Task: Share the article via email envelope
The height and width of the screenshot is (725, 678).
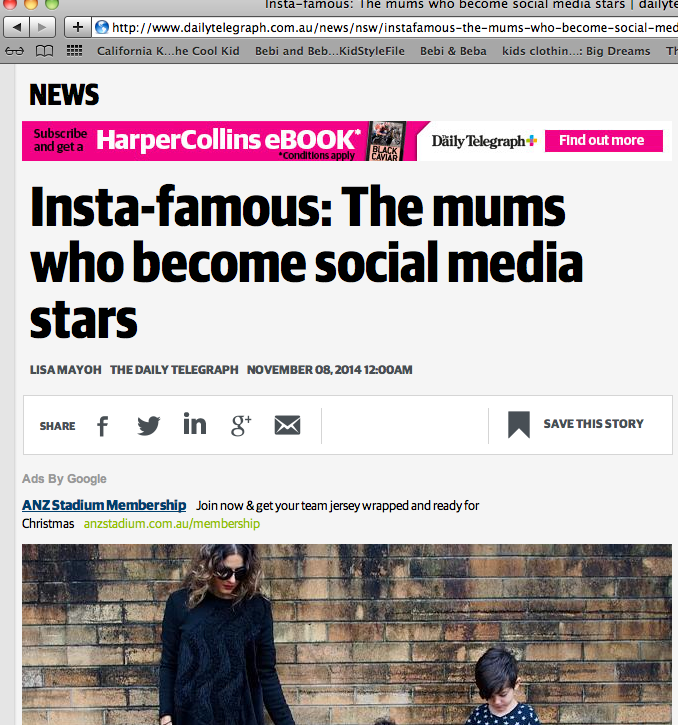Action: 287,426
